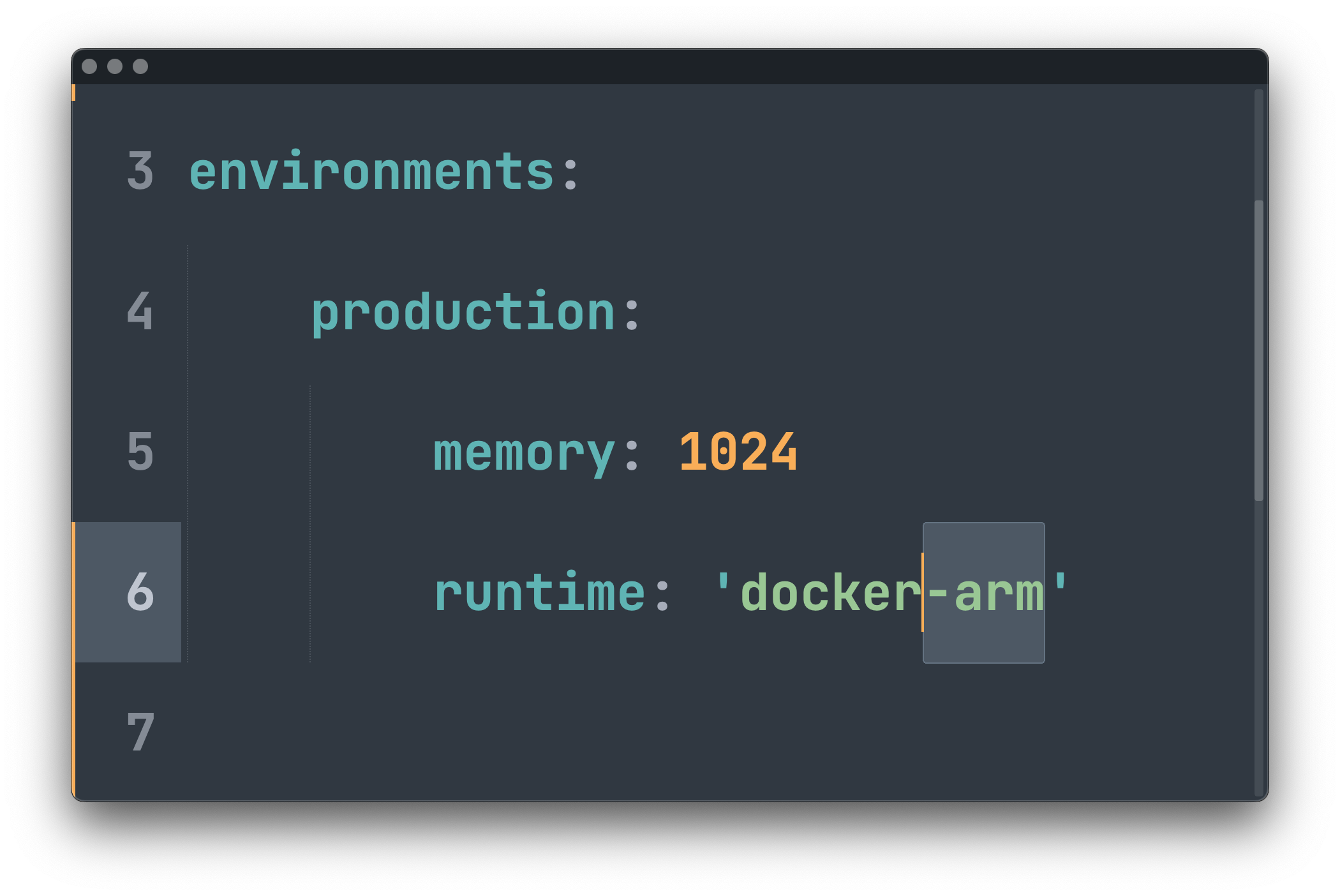Place cursor in the "environments" key

pyautogui.click(x=371, y=172)
